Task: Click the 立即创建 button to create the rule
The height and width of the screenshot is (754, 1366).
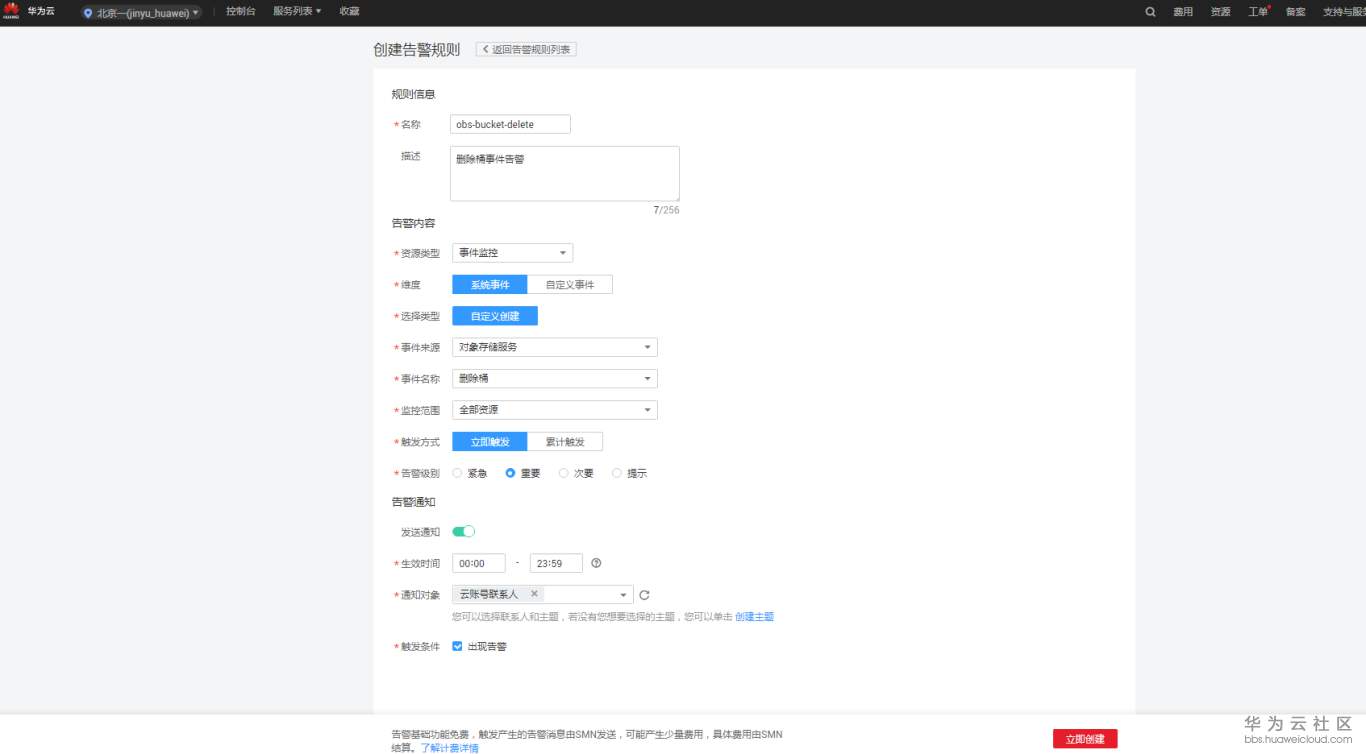Action: [x=1085, y=738]
